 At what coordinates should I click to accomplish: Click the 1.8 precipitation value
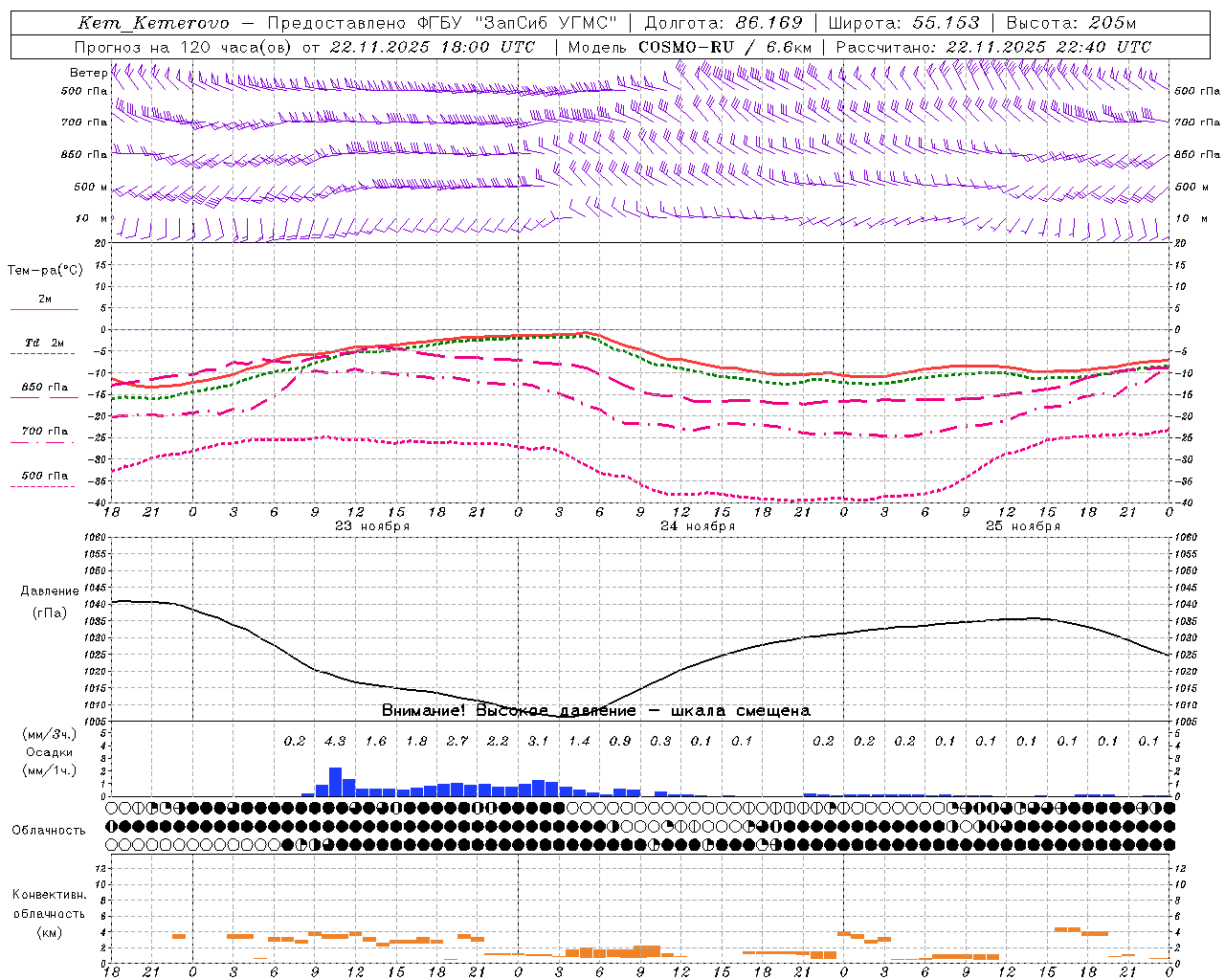coord(416,742)
